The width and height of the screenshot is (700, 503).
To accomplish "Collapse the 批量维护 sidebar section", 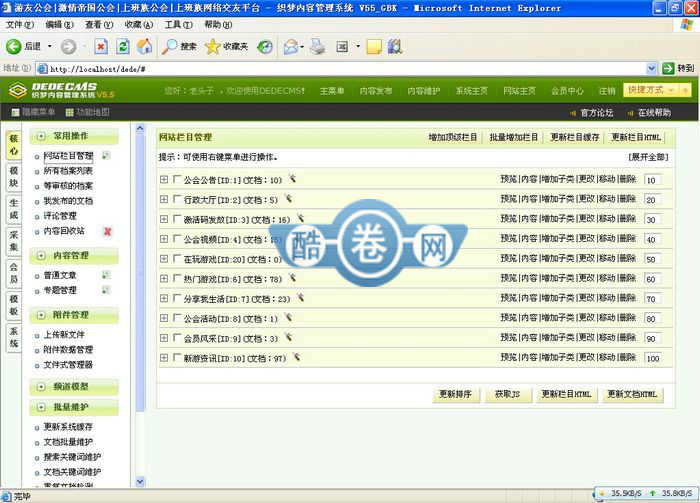I will (x=41, y=407).
